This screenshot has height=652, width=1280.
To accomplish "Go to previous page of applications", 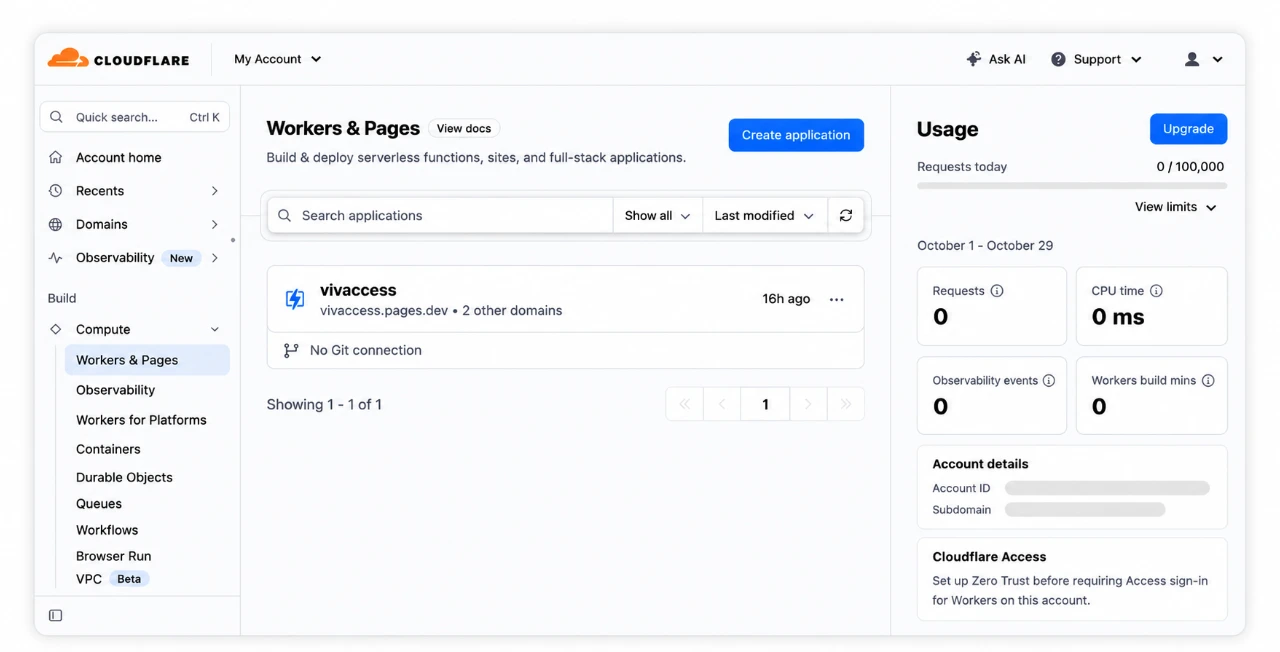I will tap(722, 404).
